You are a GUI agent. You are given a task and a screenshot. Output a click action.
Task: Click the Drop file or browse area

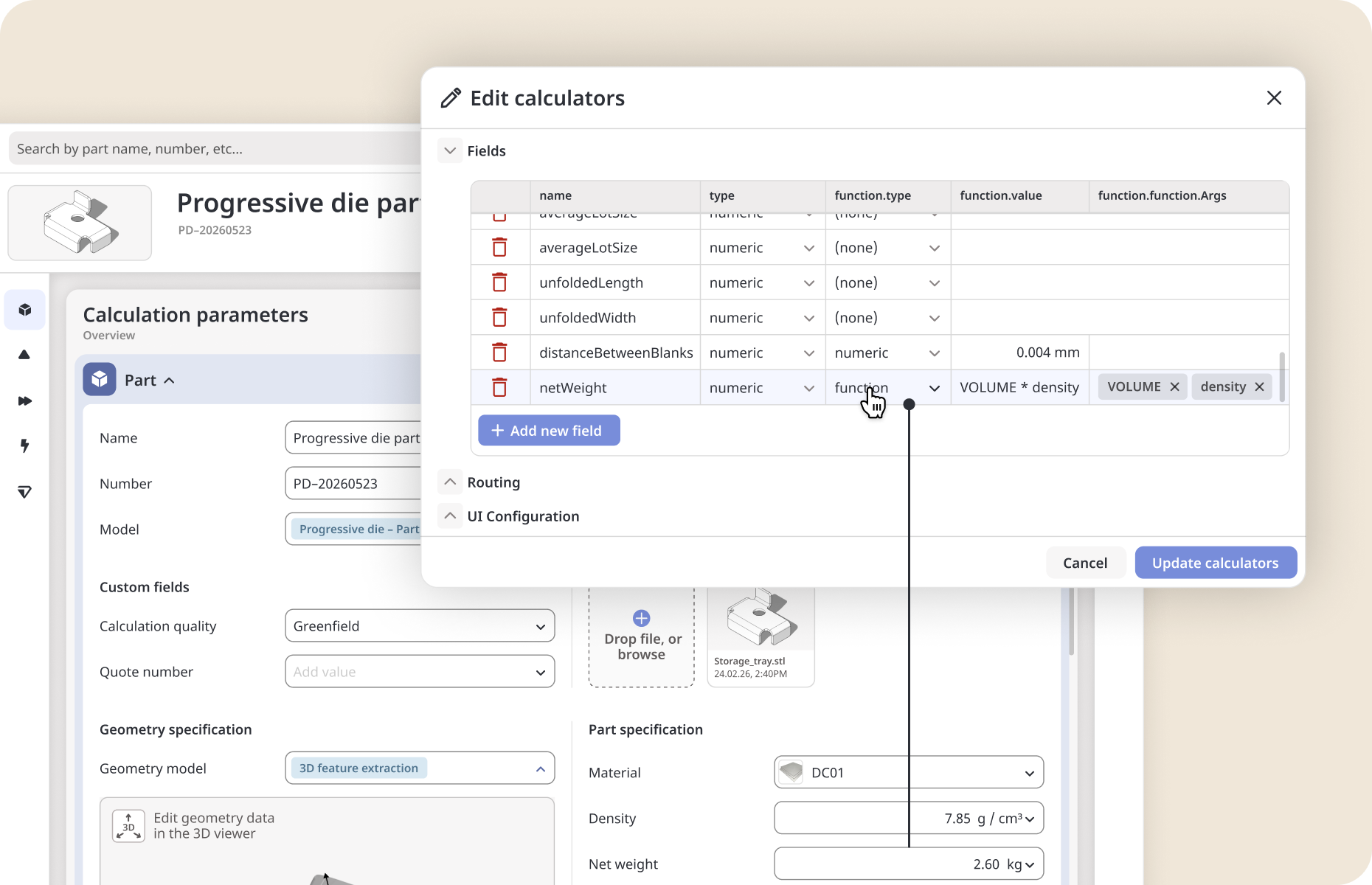641,637
